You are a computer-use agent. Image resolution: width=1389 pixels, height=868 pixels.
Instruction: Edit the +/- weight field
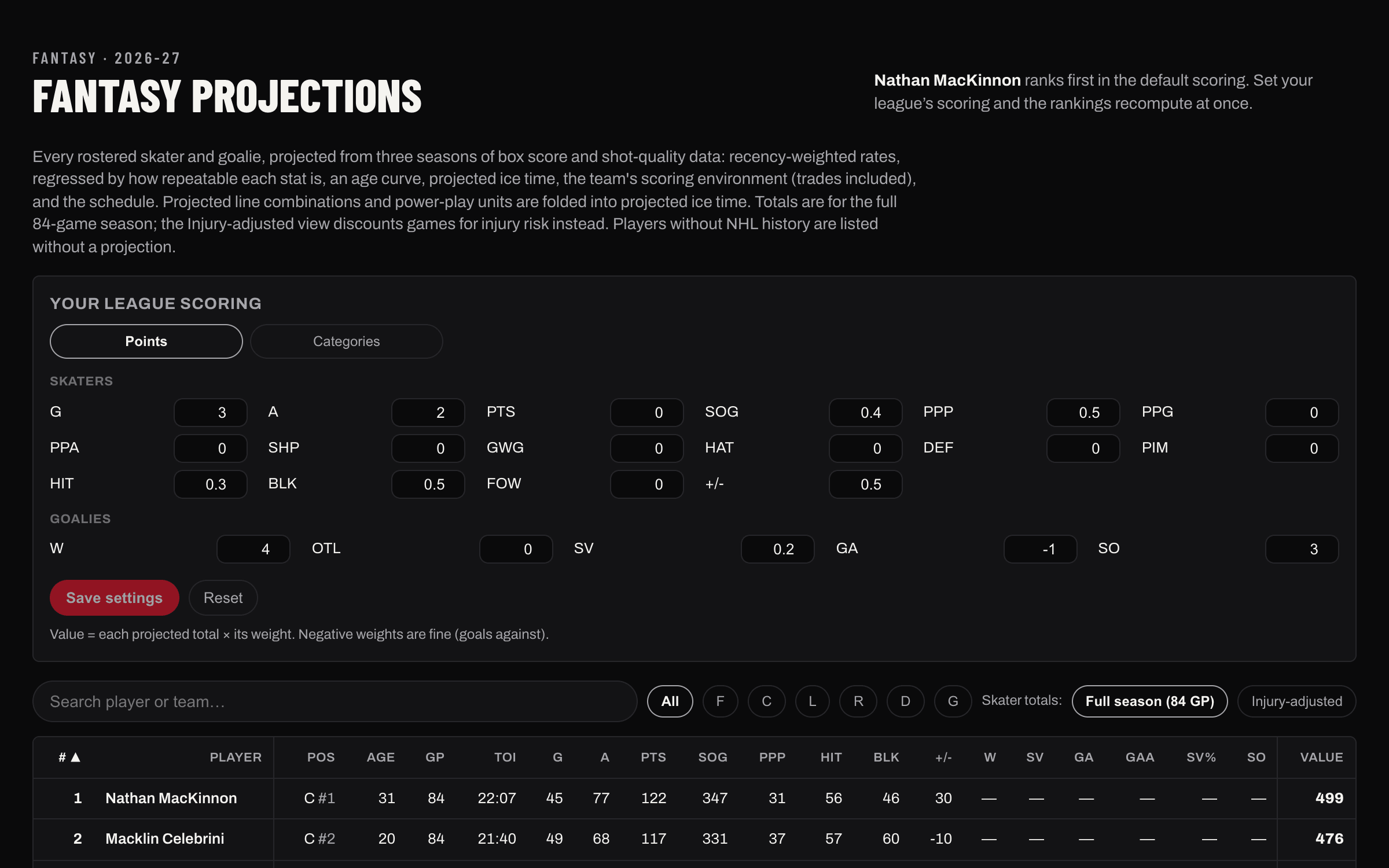(865, 484)
